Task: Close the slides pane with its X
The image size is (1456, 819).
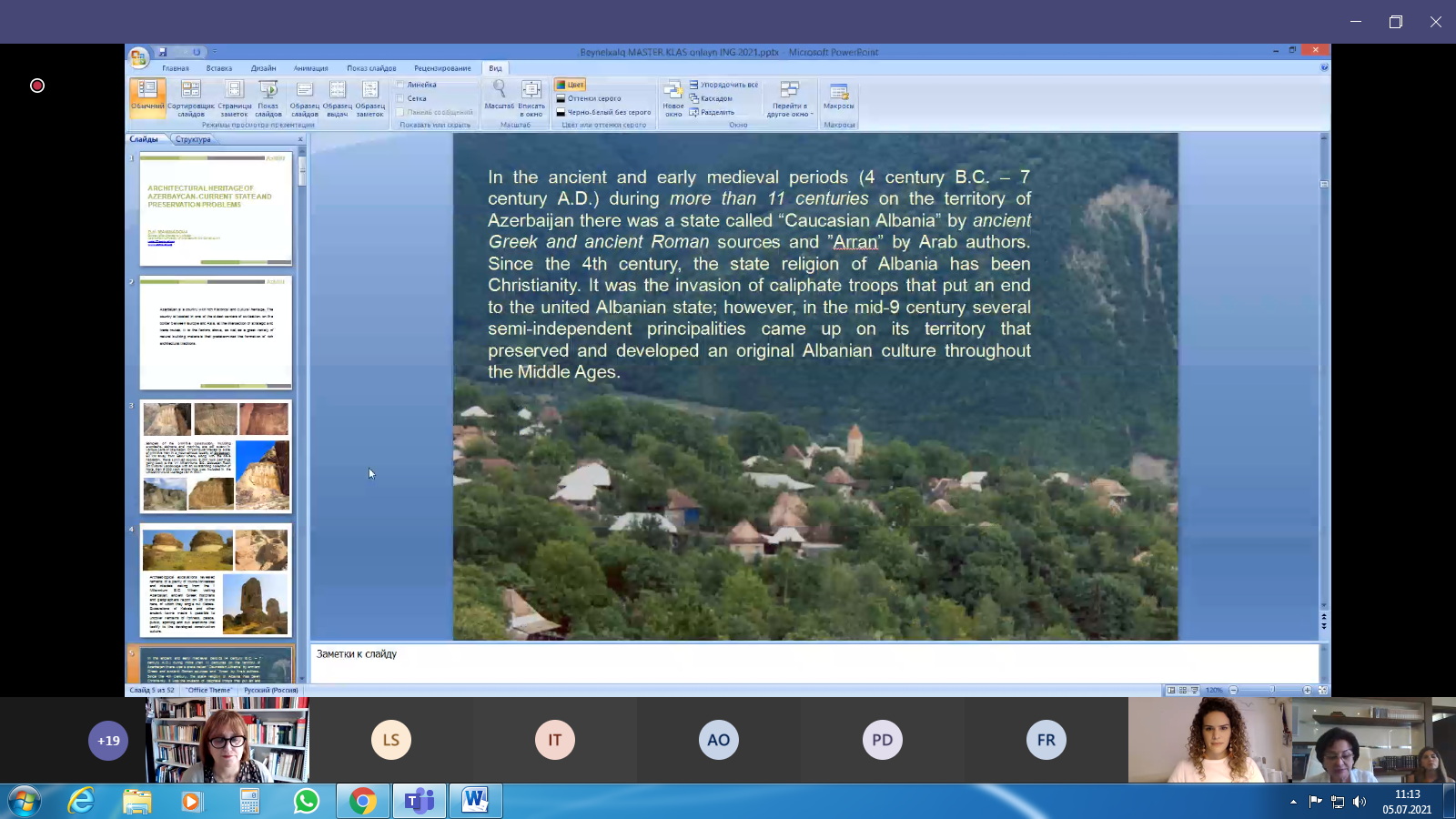Action: [300, 139]
